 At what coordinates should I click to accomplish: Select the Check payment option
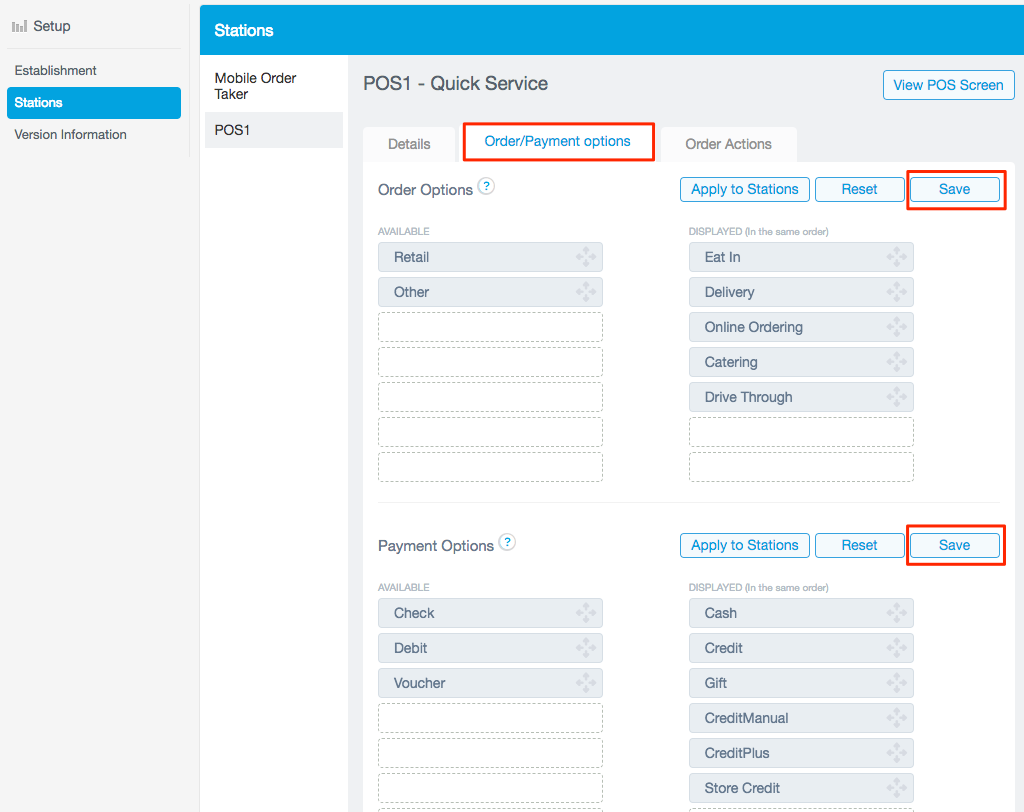490,613
